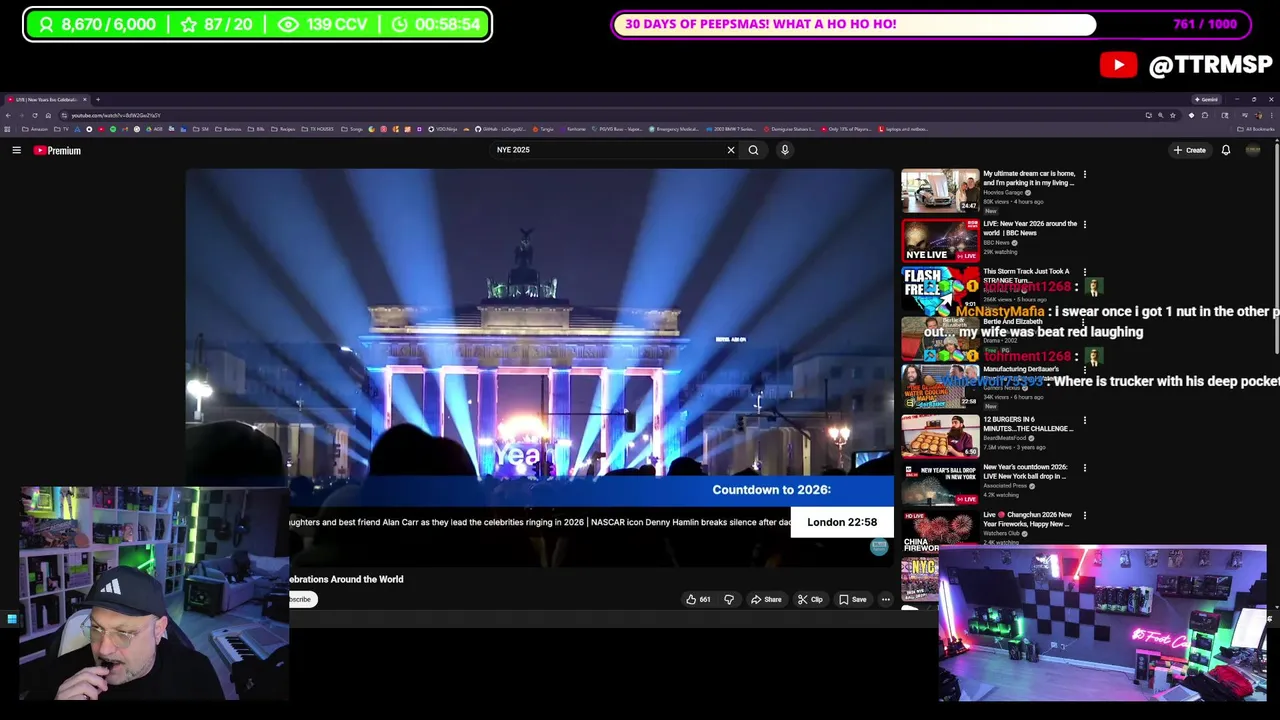
Task: Open YouTube notifications bell
Action: coord(1226,150)
